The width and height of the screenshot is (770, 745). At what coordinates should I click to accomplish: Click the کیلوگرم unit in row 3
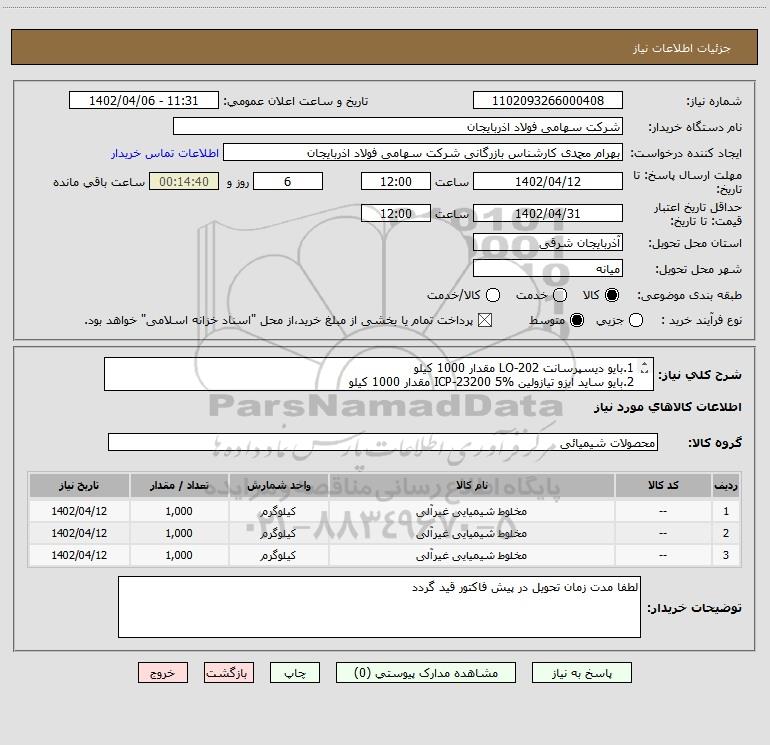point(278,555)
